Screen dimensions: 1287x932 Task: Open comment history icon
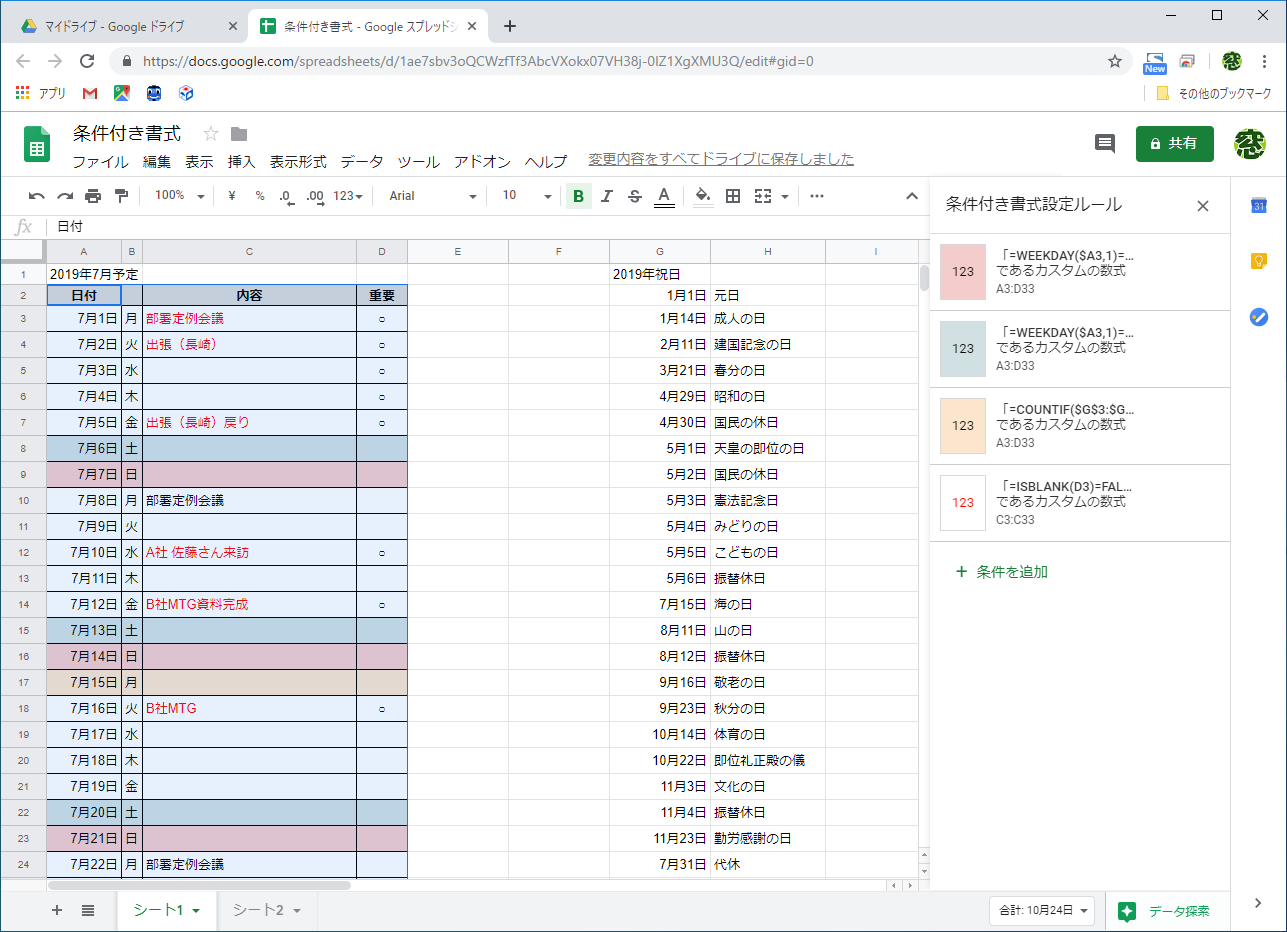(1105, 144)
